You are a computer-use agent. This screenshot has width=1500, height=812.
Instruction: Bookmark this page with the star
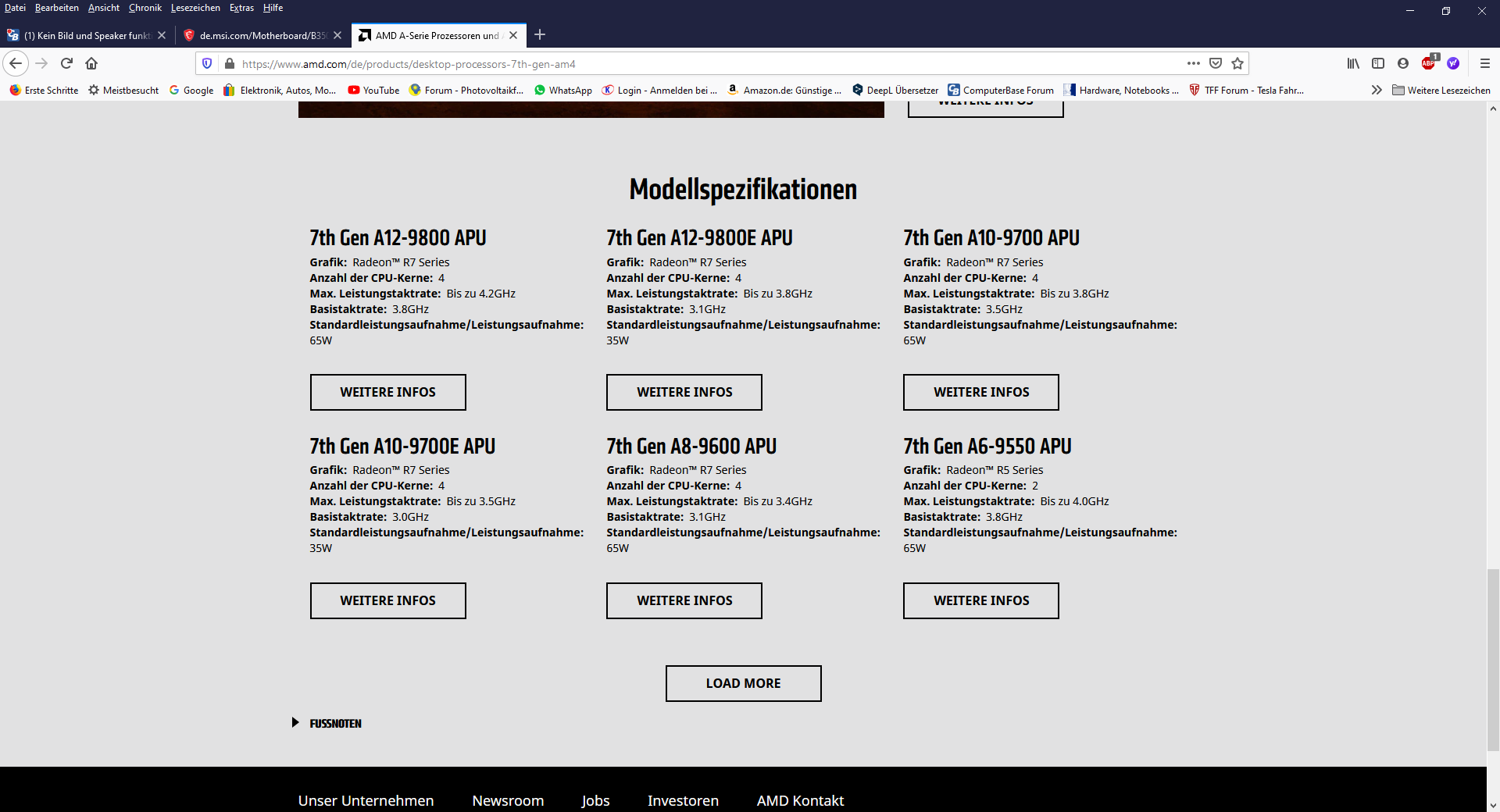(1237, 63)
